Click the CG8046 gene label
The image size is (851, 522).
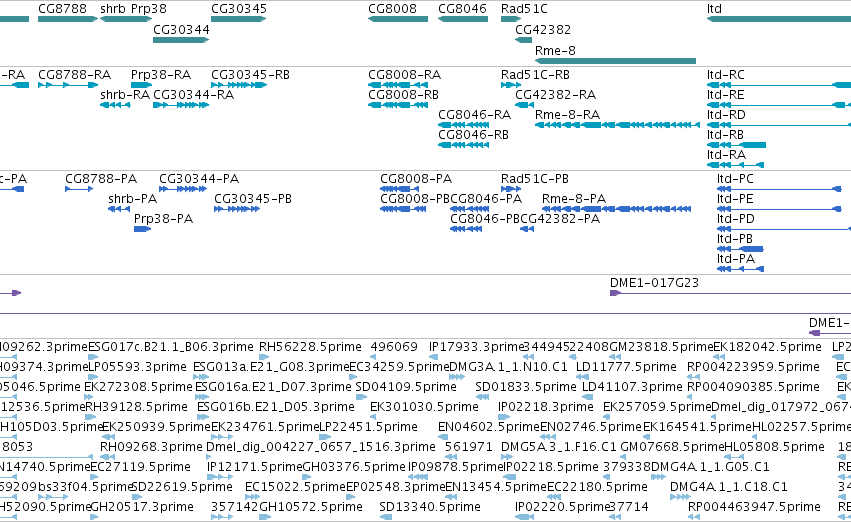[462, 9]
